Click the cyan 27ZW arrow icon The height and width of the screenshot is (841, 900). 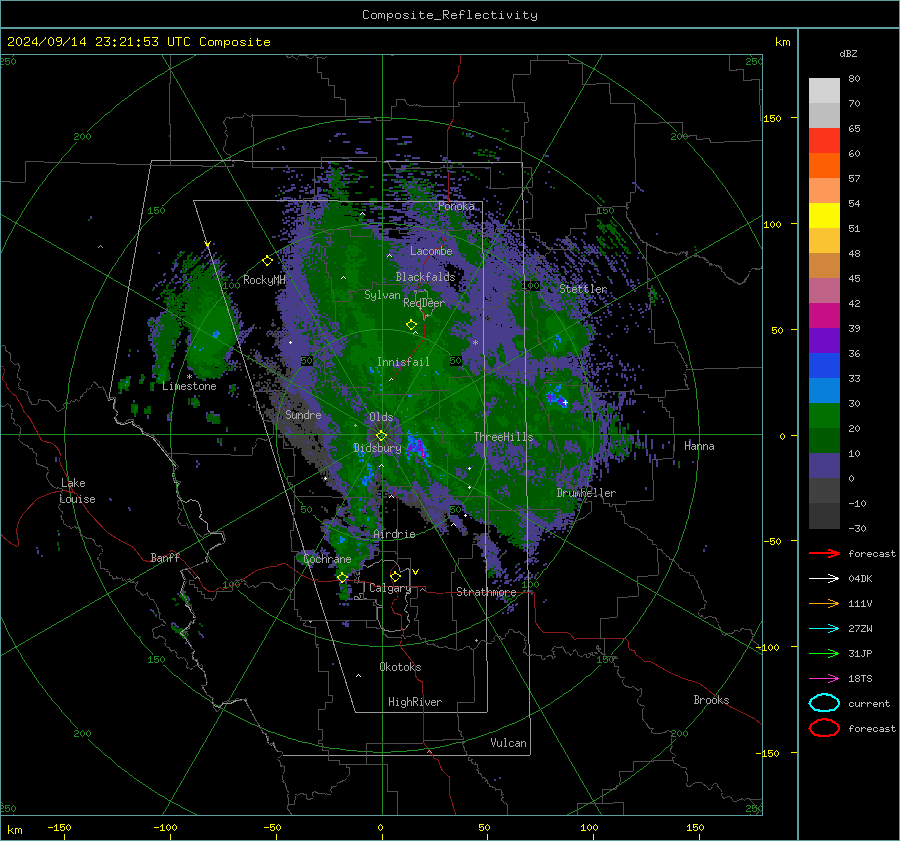[824, 629]
